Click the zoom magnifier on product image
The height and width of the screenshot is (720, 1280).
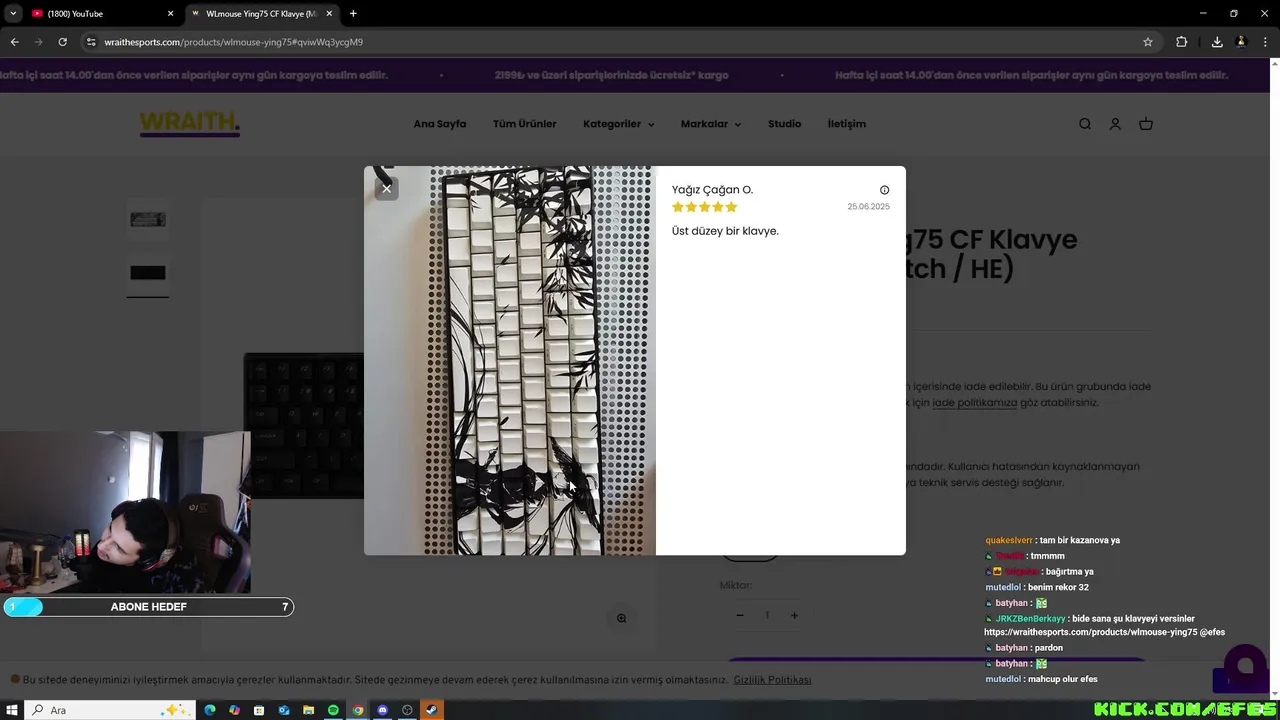(621, 618)
